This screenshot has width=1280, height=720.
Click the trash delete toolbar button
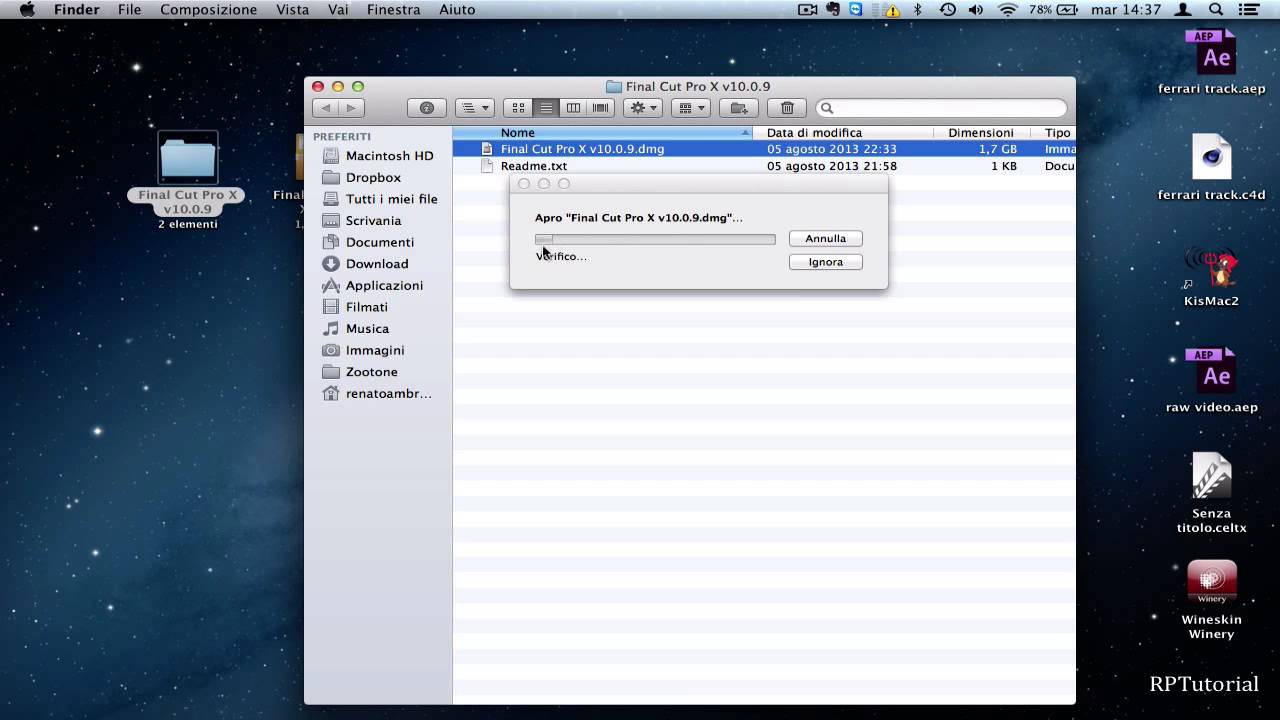(787, 108)
